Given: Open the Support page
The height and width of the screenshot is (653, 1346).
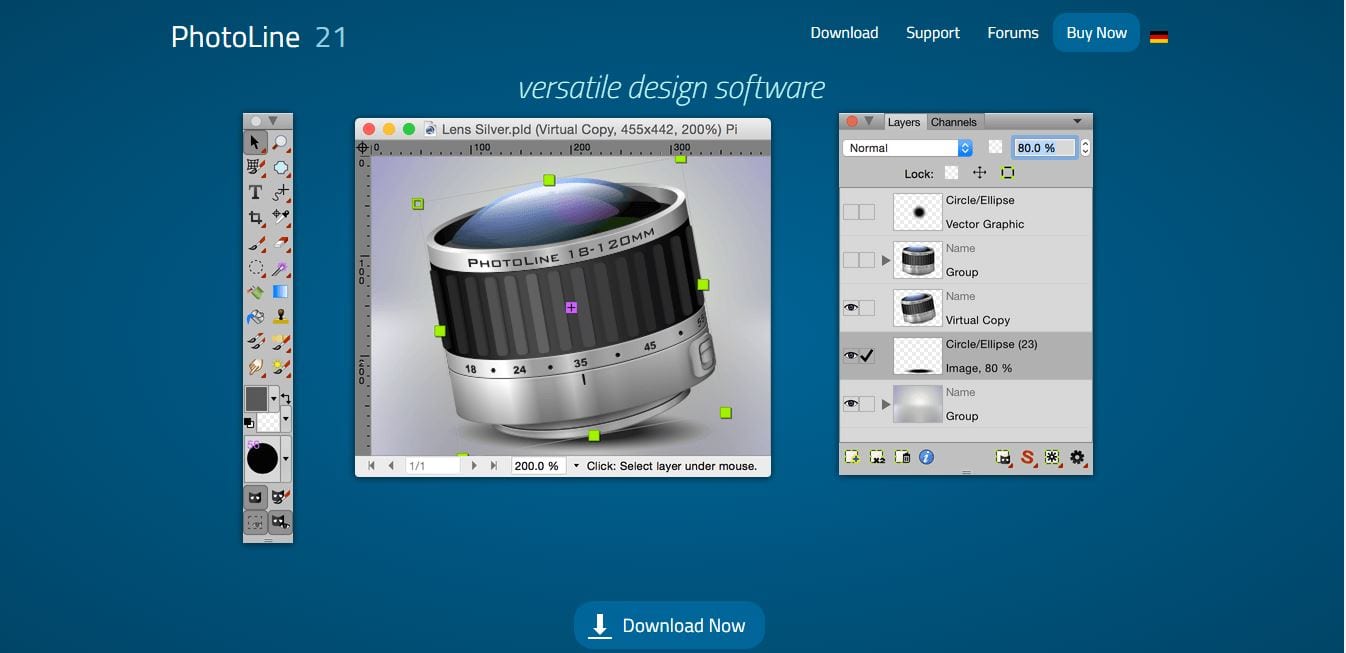Looking at the screenshot, I should point(933,33).
